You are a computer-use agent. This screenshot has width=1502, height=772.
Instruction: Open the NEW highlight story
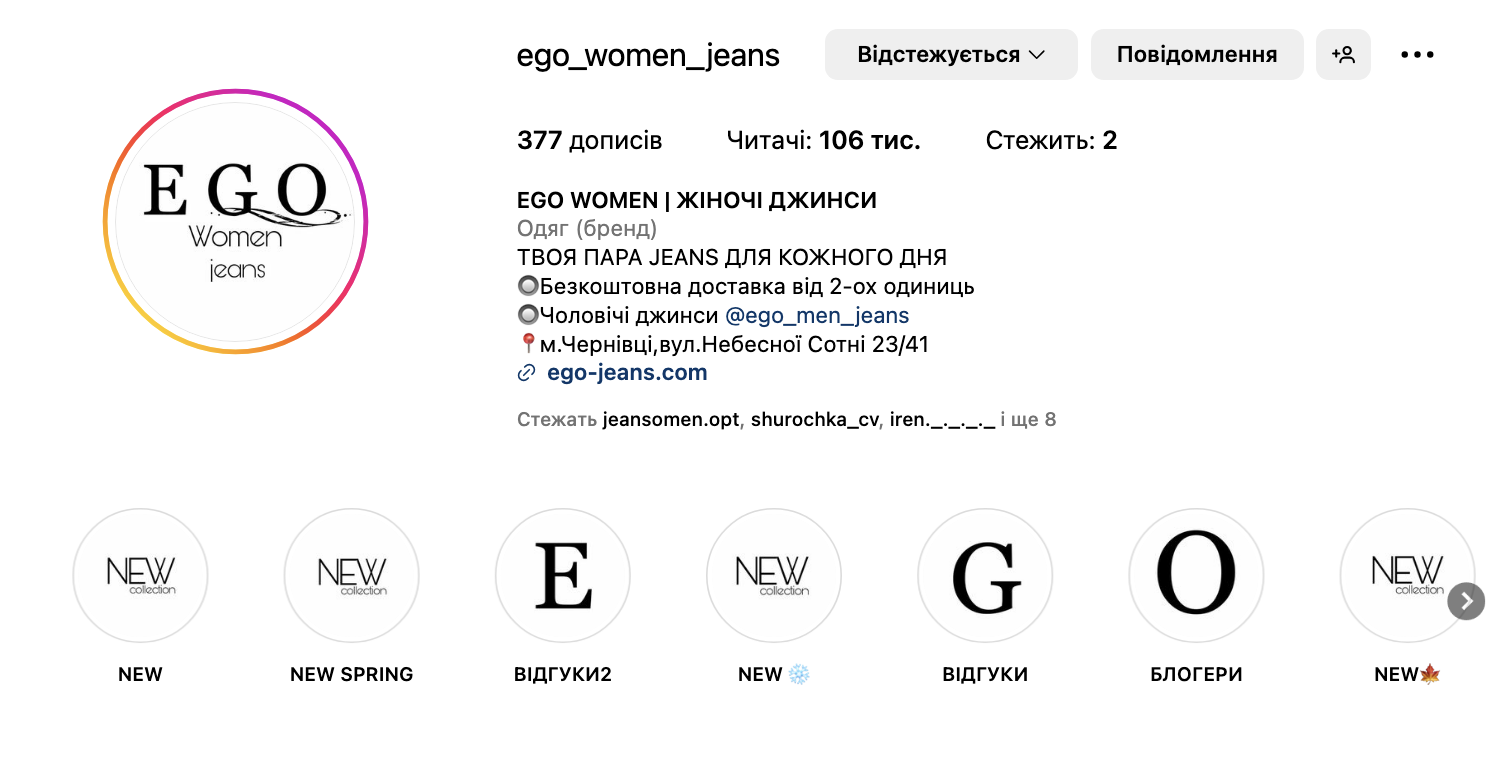click(140, 576)
